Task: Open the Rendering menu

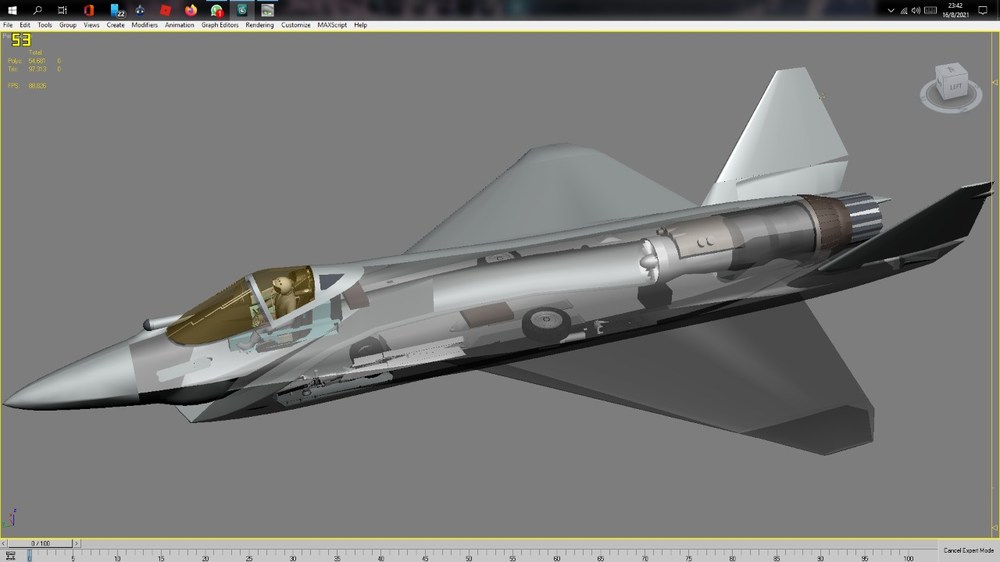Action: pyautogui.click(x=260, y=25)
